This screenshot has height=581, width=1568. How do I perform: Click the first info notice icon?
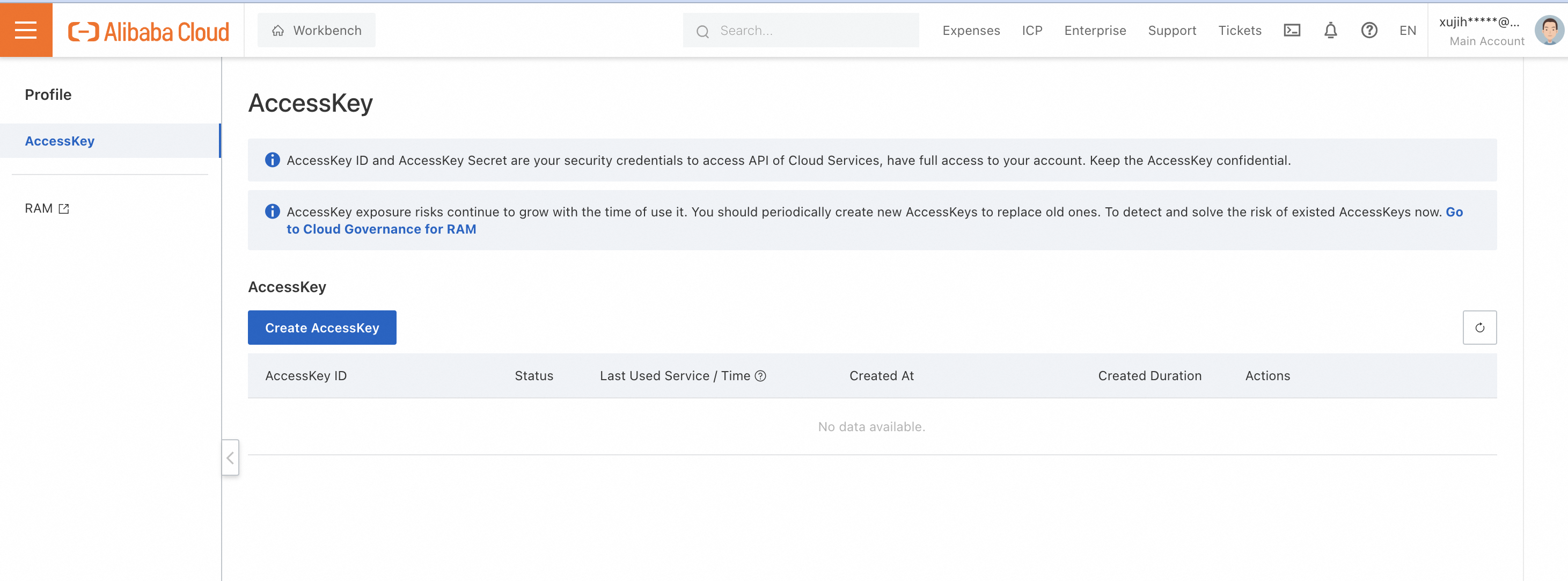coord(272,159)
